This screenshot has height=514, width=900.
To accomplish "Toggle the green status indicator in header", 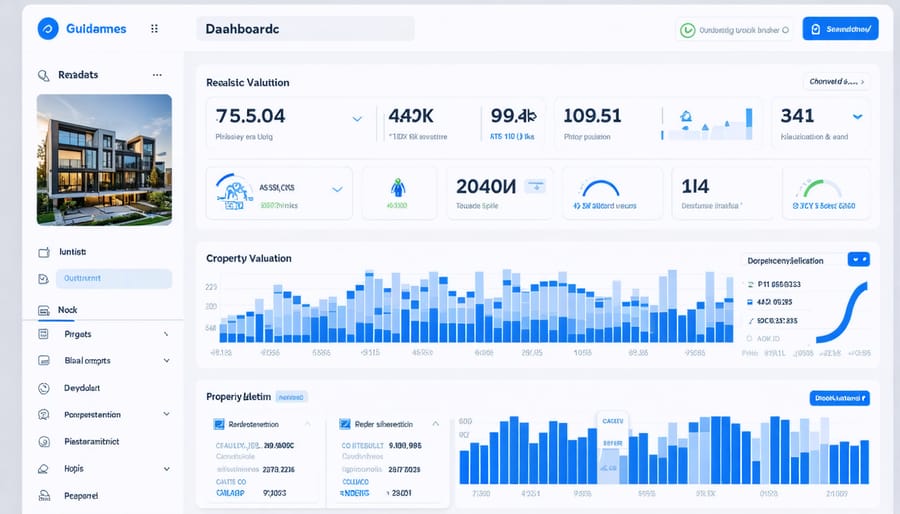I will (x=687, y=30).
